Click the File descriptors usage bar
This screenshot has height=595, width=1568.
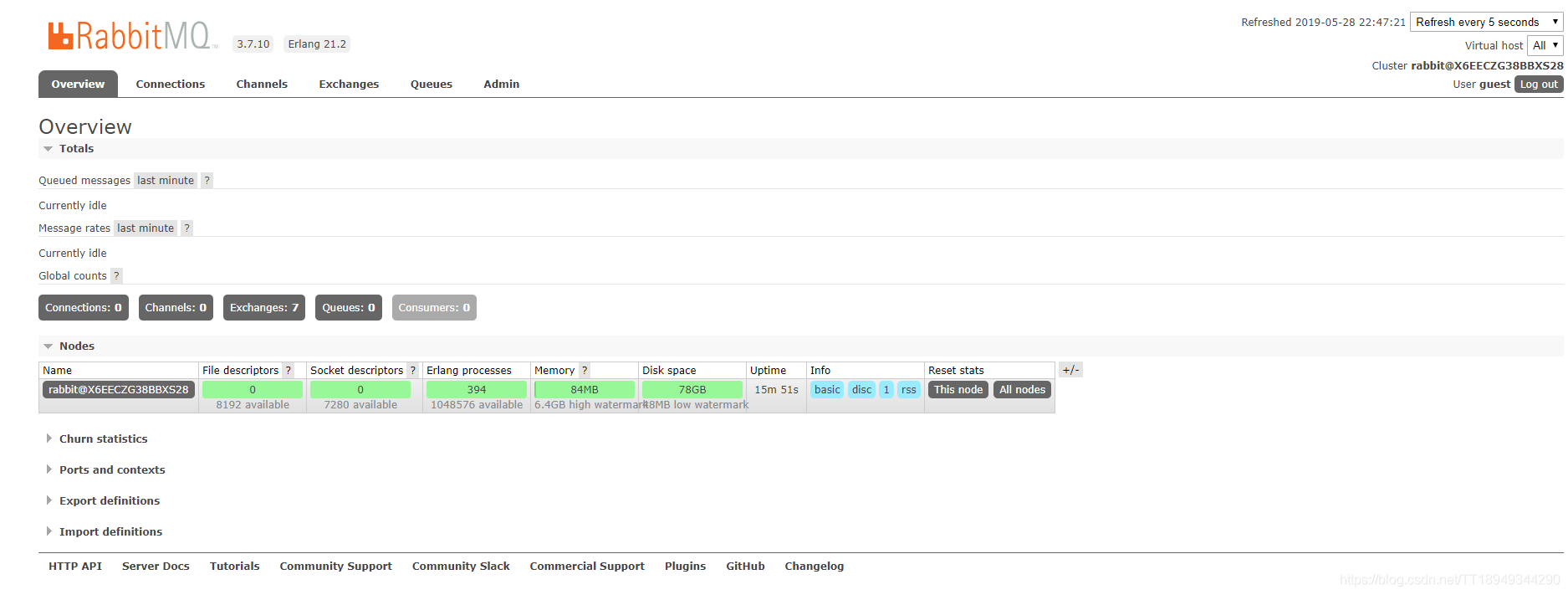(253, 390)
